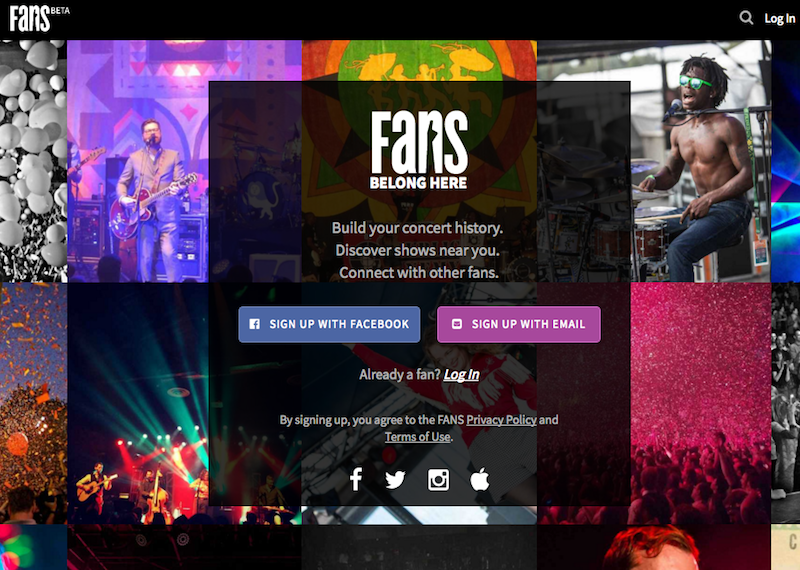Open the Terms of Use link
The width and height of the screenshot is (800, 570).
[417, 437]
